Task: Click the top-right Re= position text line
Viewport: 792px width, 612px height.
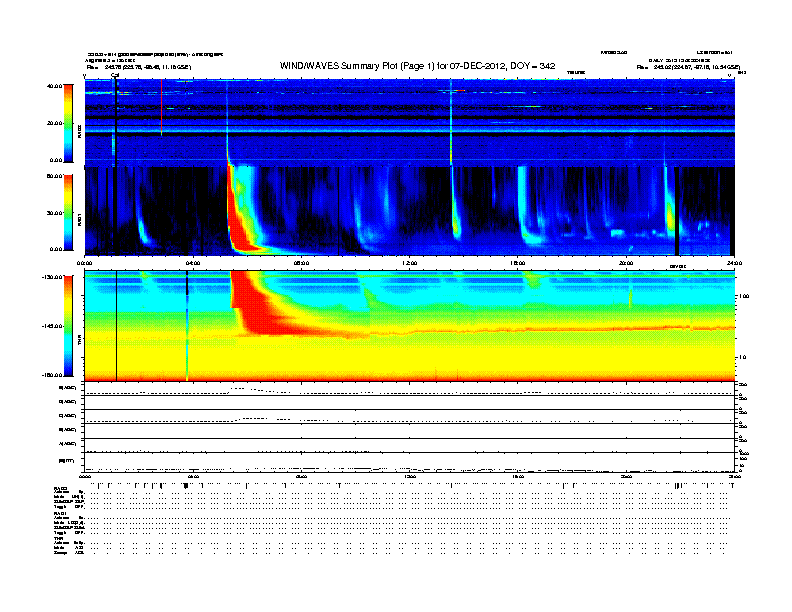Action: (688, 67)
